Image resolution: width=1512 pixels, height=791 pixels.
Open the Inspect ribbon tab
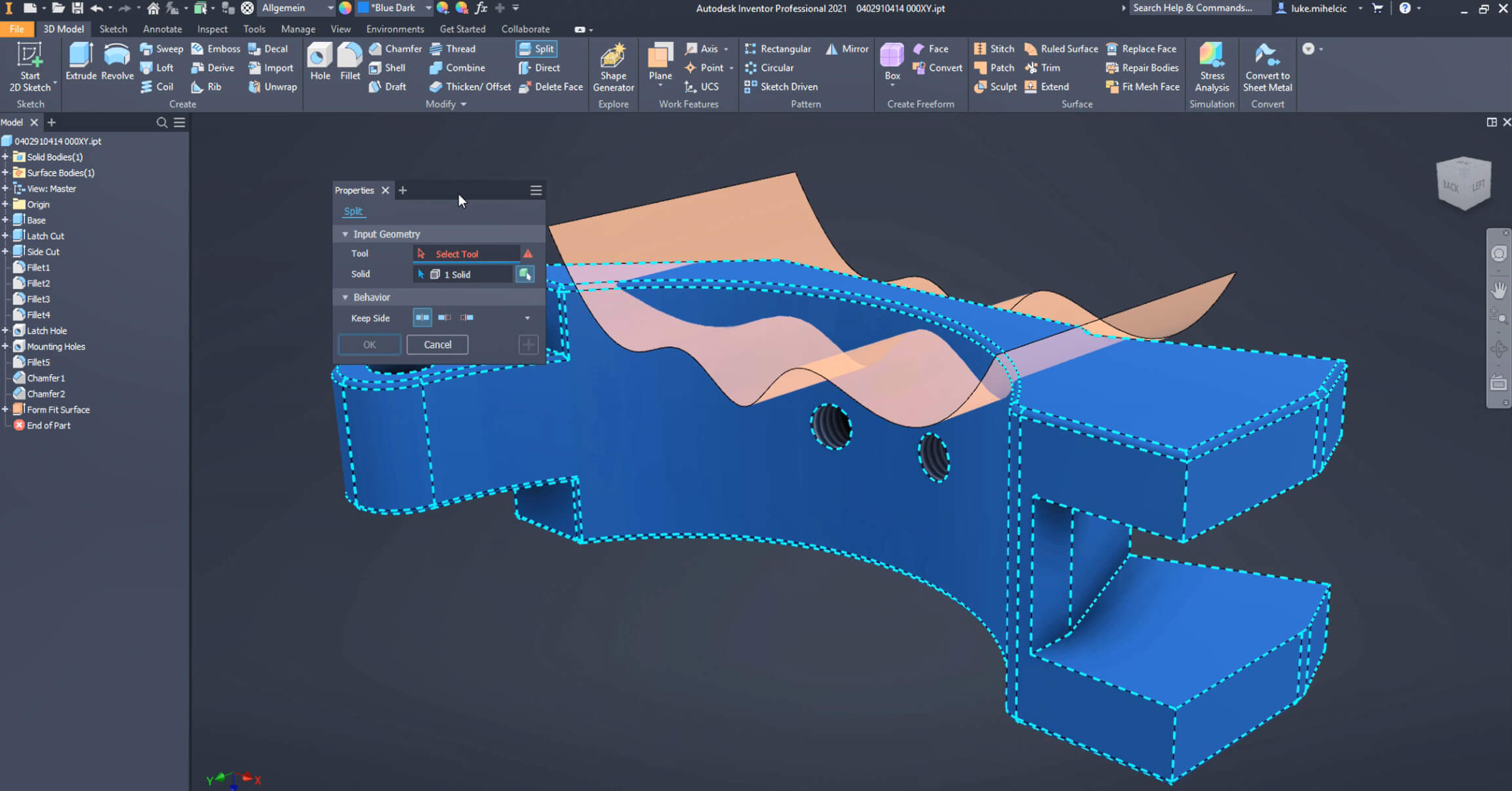(x=212, y=29)
